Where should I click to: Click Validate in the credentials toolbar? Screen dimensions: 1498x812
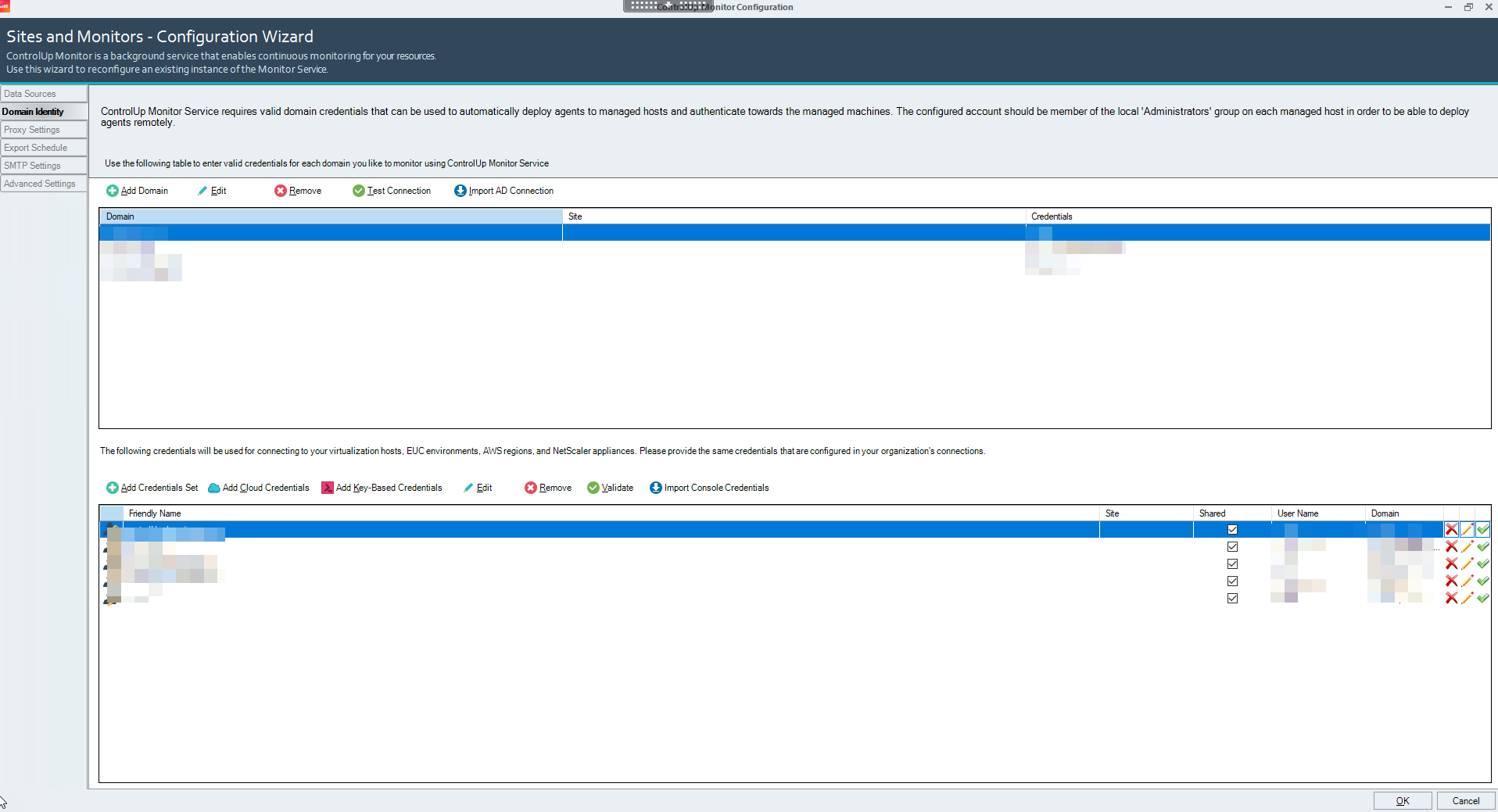pyautogui.click(x=611, y=488)
